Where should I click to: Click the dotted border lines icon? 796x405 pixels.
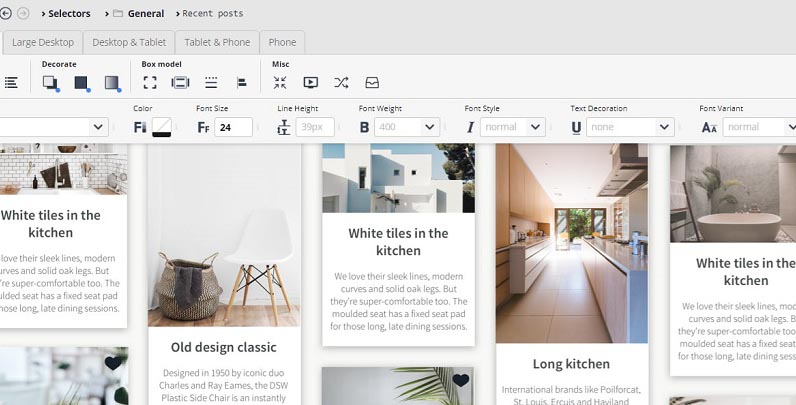tap(211, 83)
